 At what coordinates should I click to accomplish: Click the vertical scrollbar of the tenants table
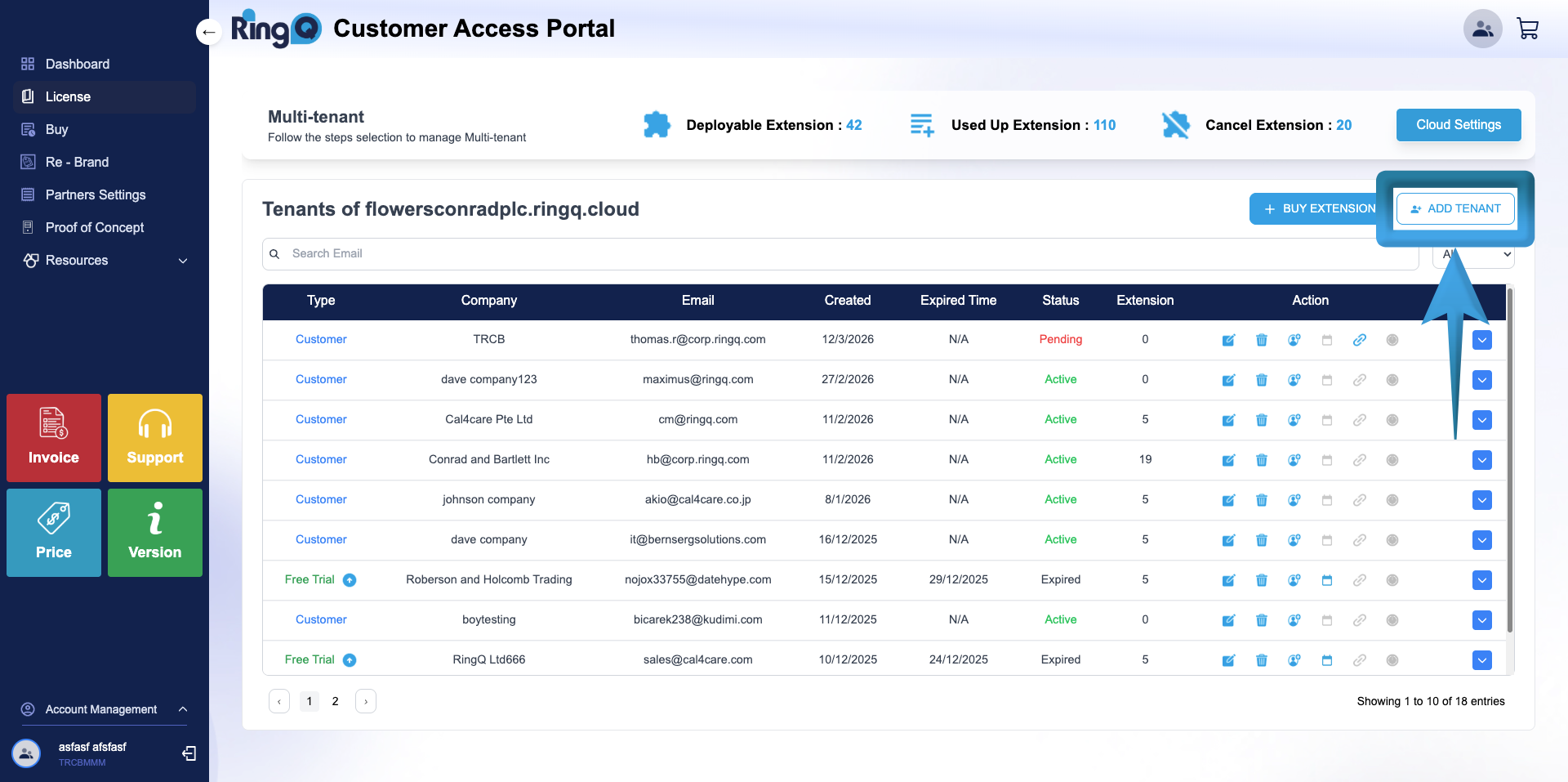[x=1509, y=458]
